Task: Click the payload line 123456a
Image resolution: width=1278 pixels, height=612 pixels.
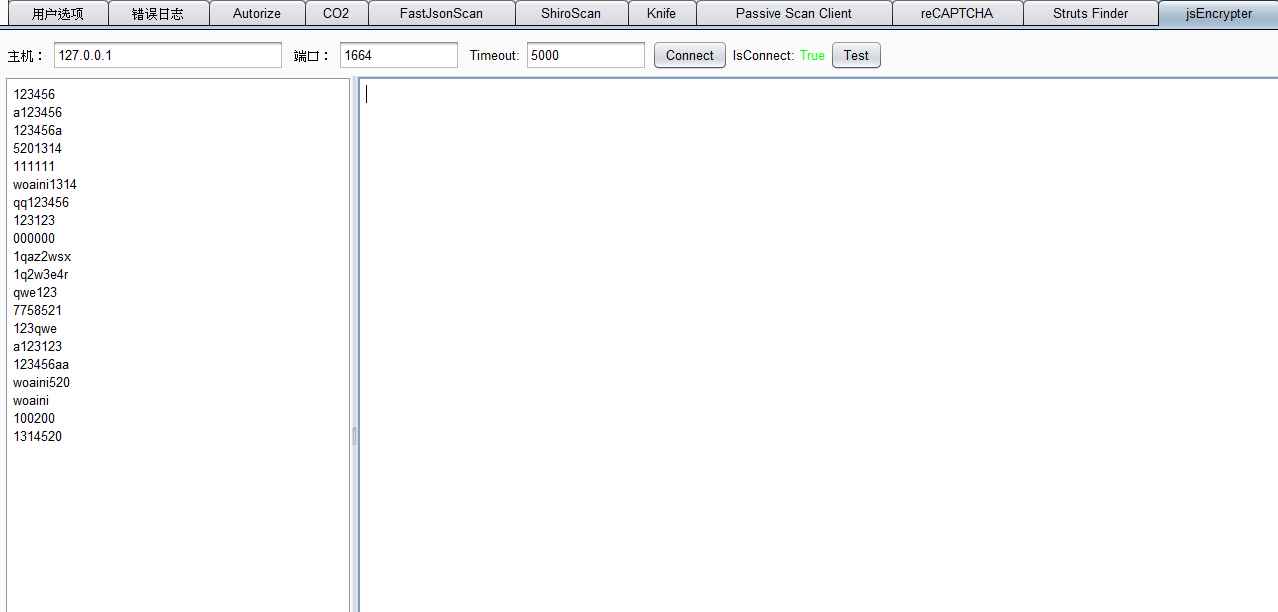Action: click(x=37, y=131)
